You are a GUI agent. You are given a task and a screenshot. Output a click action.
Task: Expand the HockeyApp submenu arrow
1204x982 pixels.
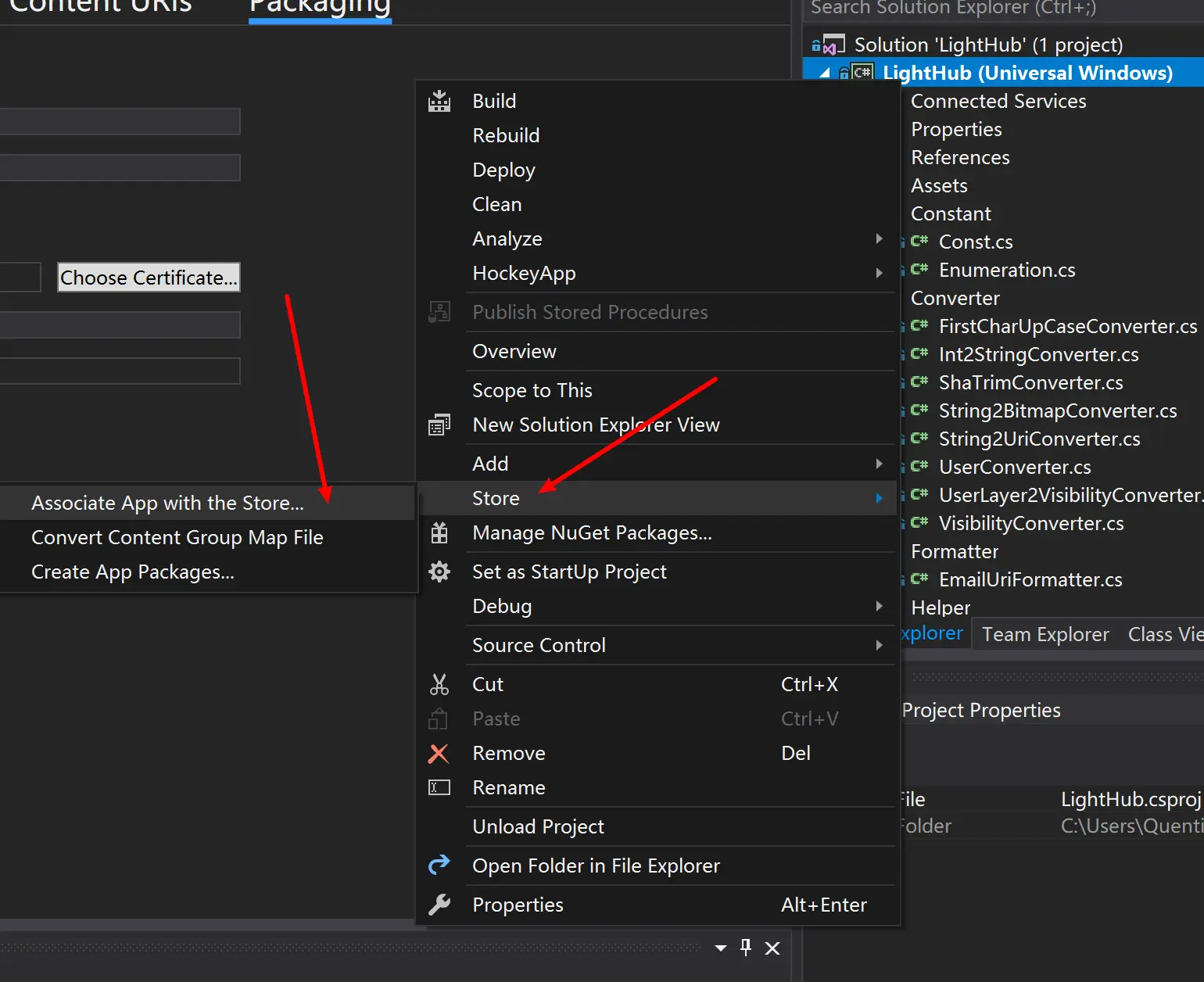(x=879, y=273)
